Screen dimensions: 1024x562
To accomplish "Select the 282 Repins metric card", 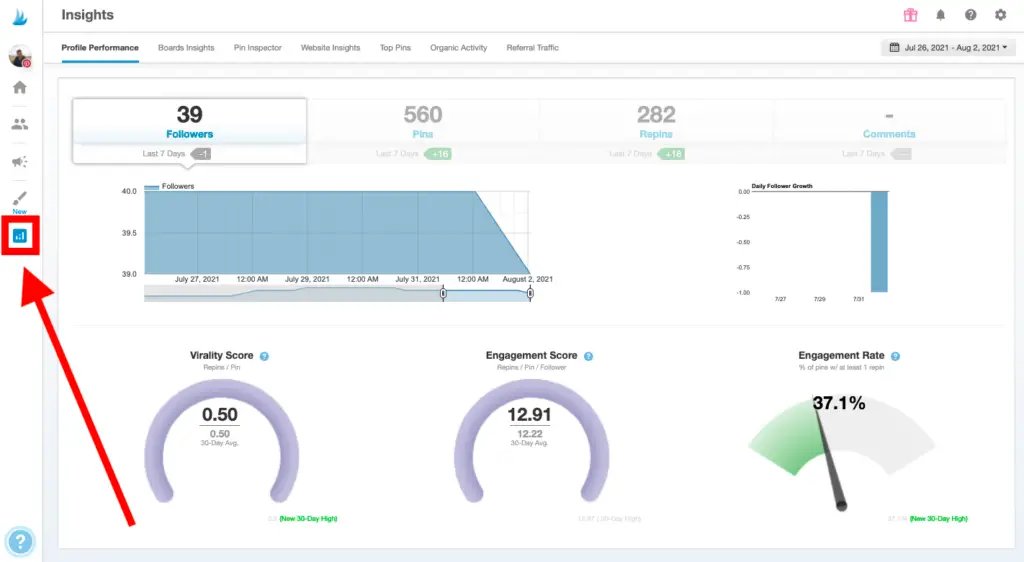I will pos(656,131).
